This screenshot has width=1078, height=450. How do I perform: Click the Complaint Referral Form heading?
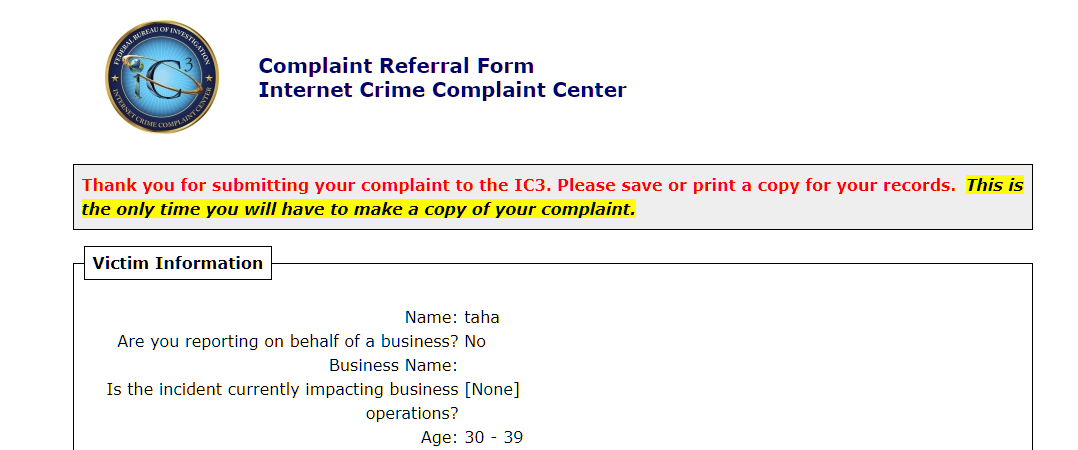(x=396, y=66)
